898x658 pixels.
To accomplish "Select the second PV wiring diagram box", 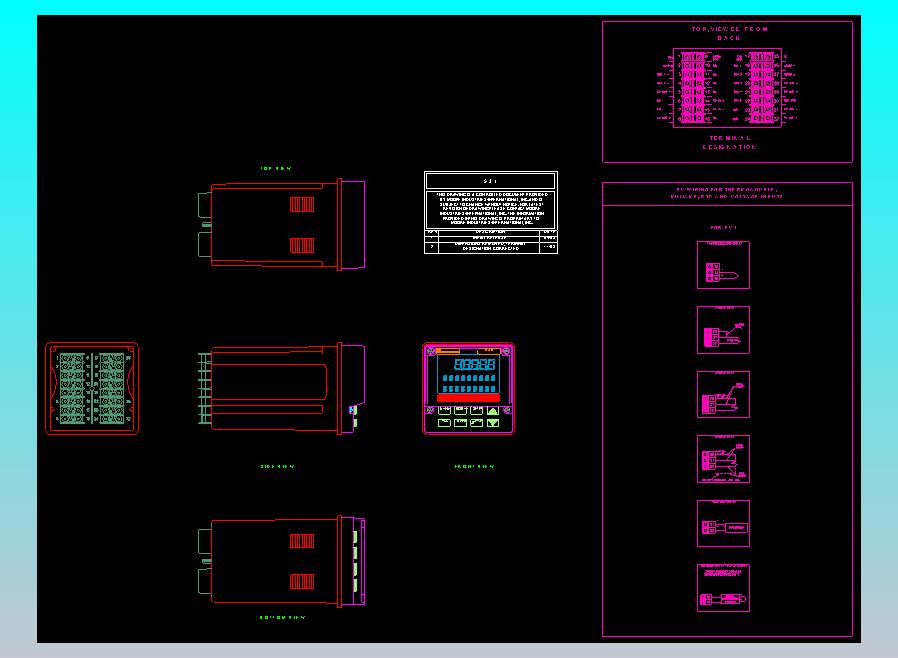I will coord(723,330).
